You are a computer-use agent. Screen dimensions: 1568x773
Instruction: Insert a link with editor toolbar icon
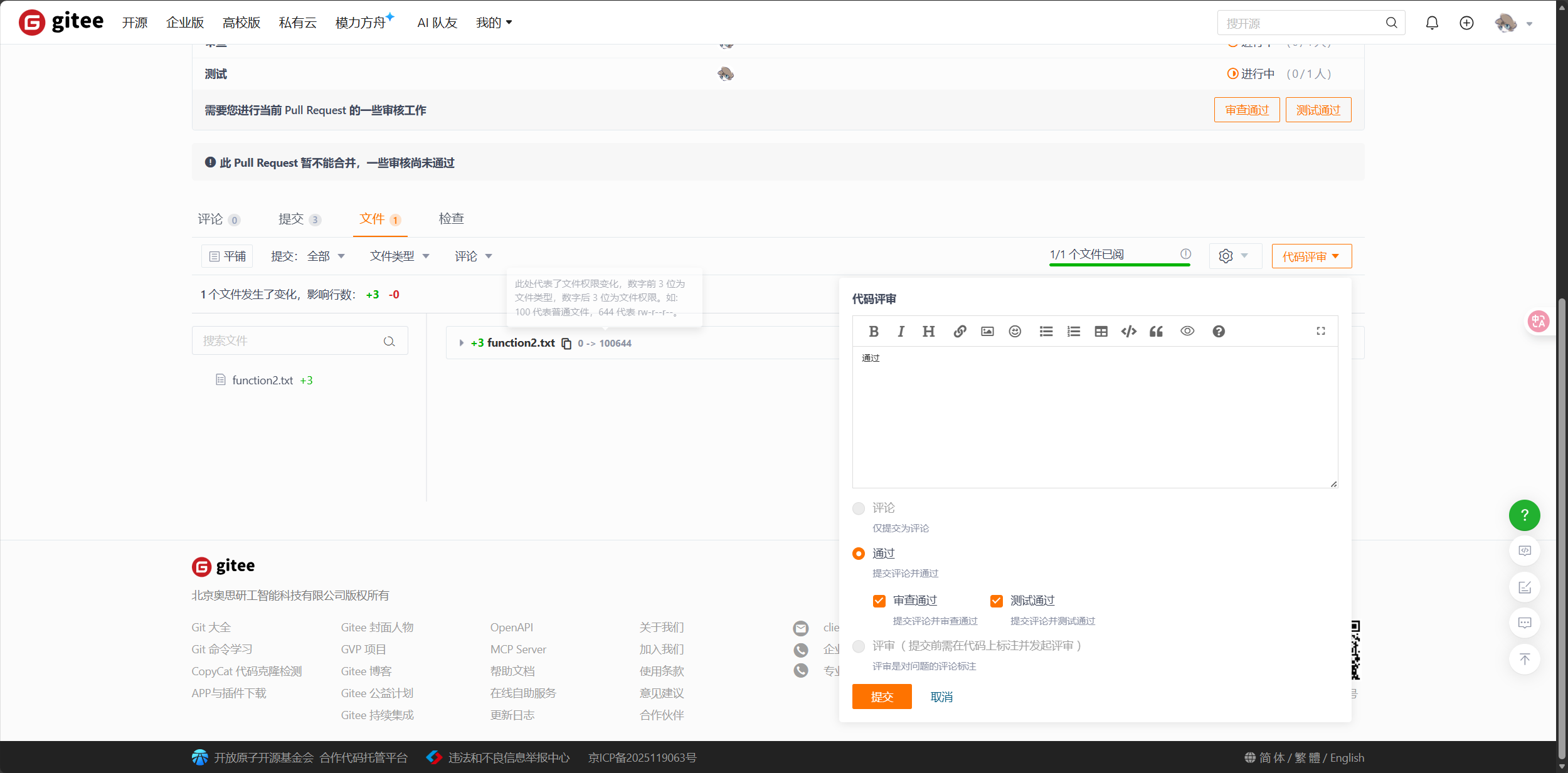point(960,332)
